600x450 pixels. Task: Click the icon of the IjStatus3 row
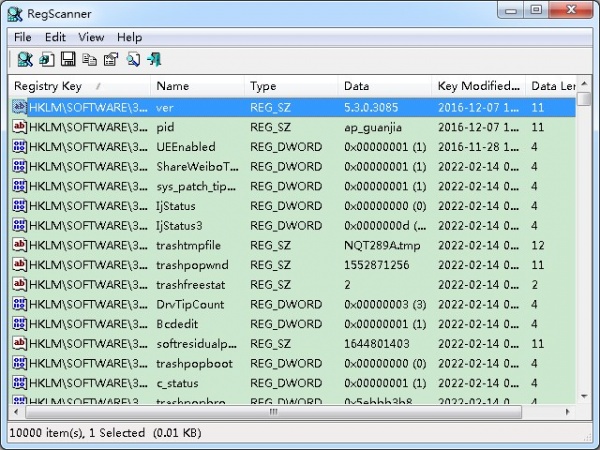pyautogui.click(x=20, y=225)
